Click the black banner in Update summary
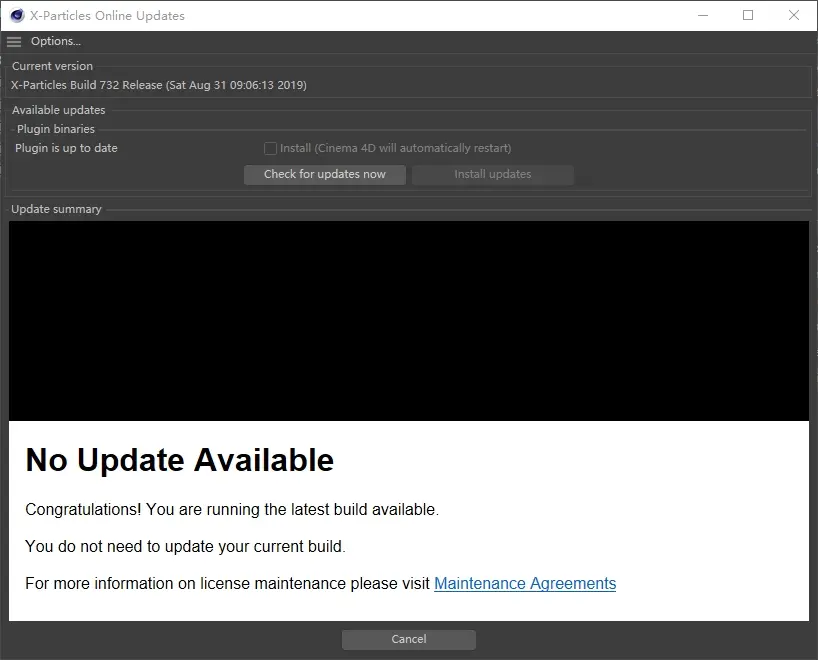 point(408,320)
